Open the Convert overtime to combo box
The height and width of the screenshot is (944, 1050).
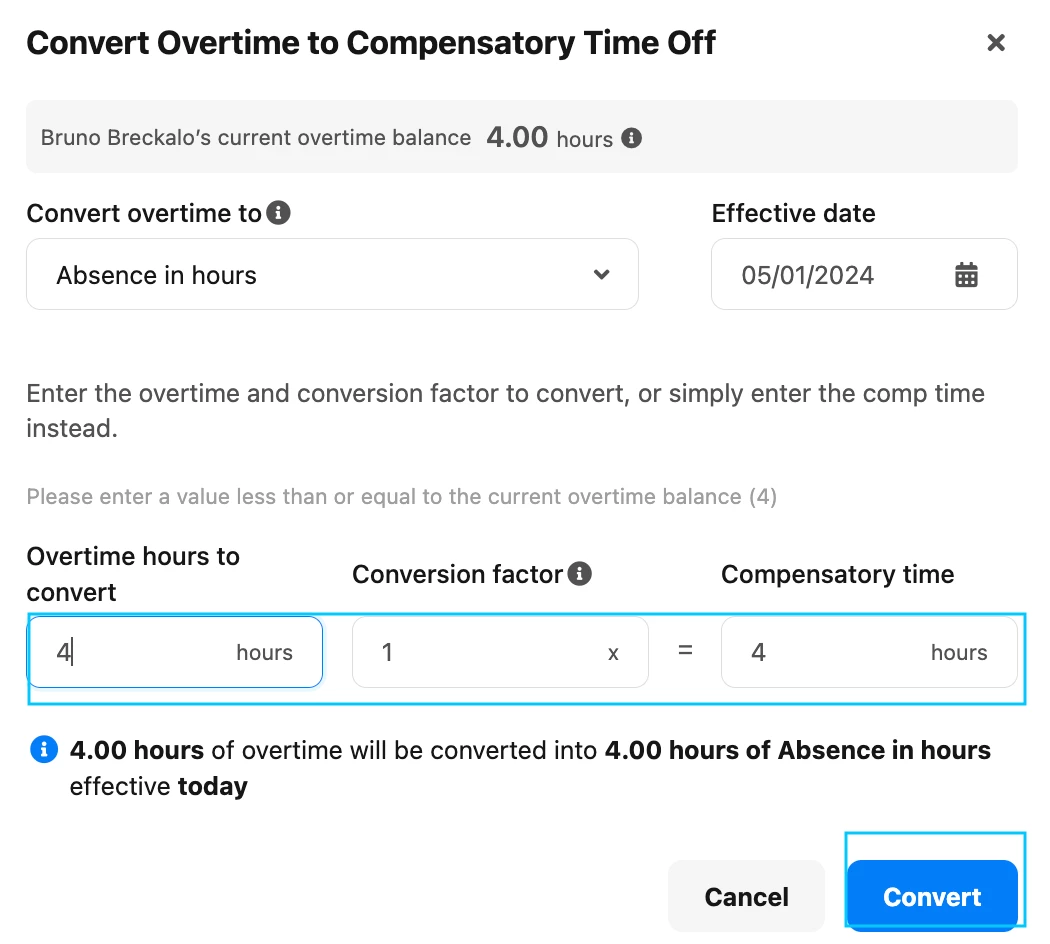(x=332, y=274)
